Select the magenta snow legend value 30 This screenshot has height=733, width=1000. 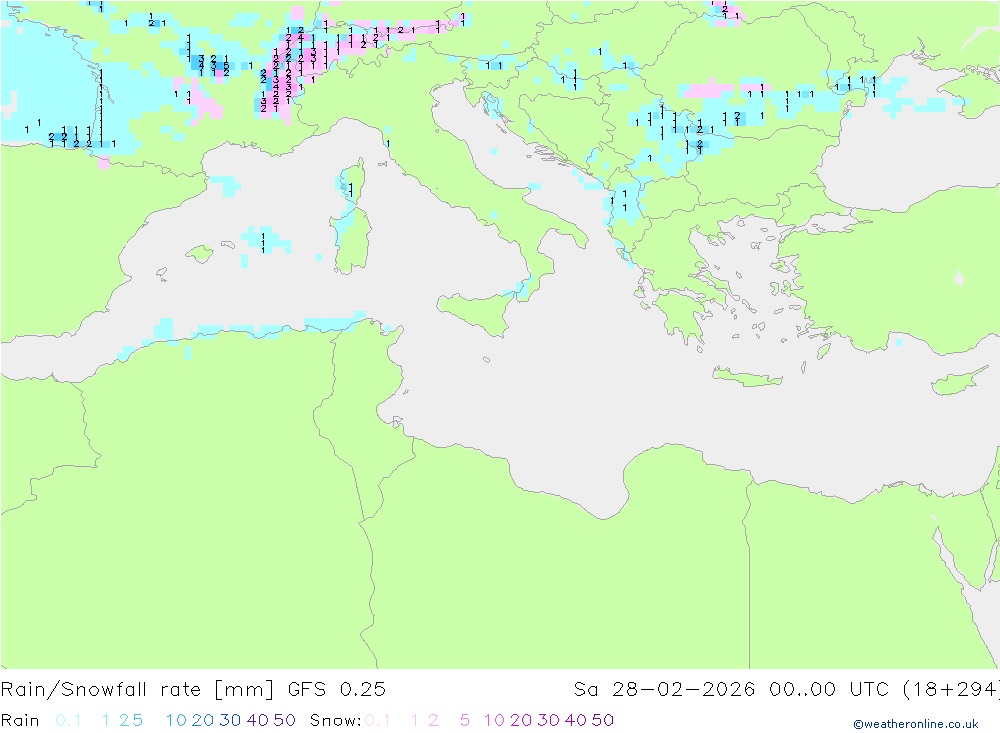(548, 720)
